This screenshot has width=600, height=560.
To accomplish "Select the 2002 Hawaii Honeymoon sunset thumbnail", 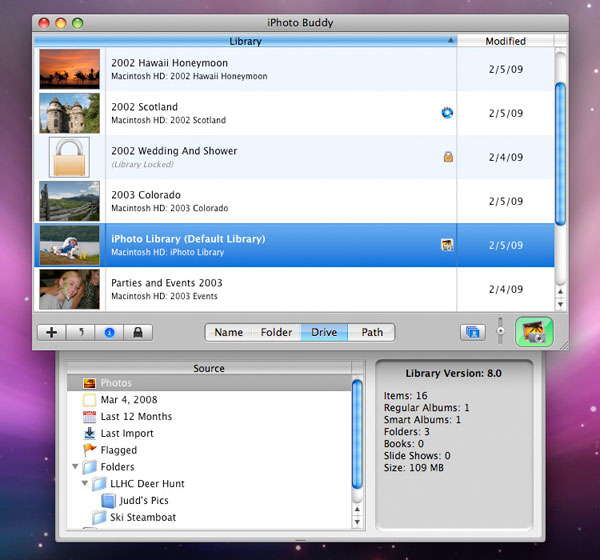I will click(x=70, y=69).
